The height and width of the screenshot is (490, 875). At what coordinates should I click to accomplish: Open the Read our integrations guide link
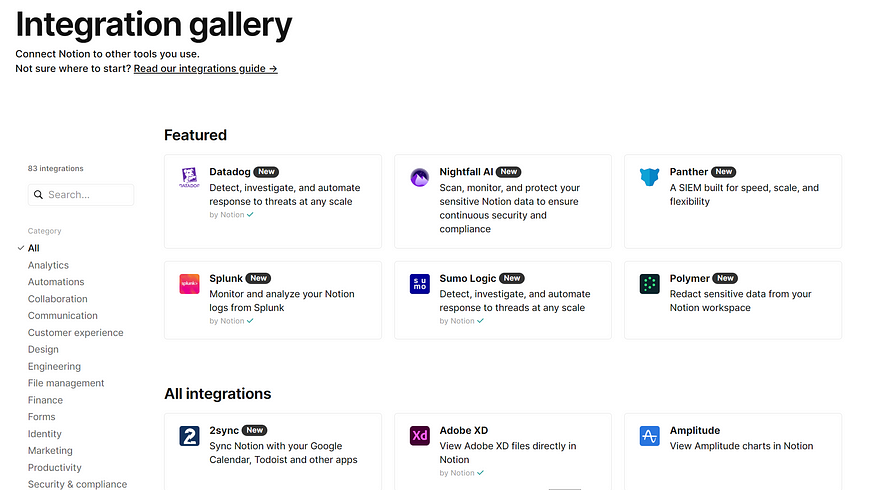(205, 69)
